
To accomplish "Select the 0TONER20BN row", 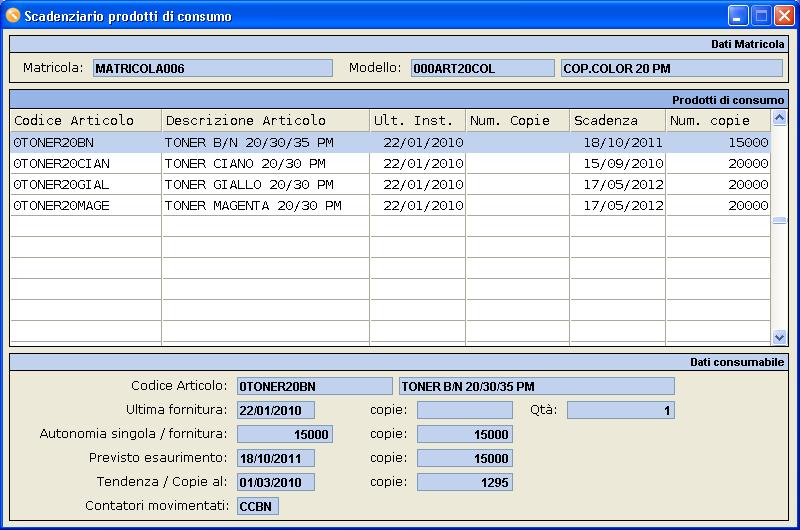I will (x=390, y=142).
